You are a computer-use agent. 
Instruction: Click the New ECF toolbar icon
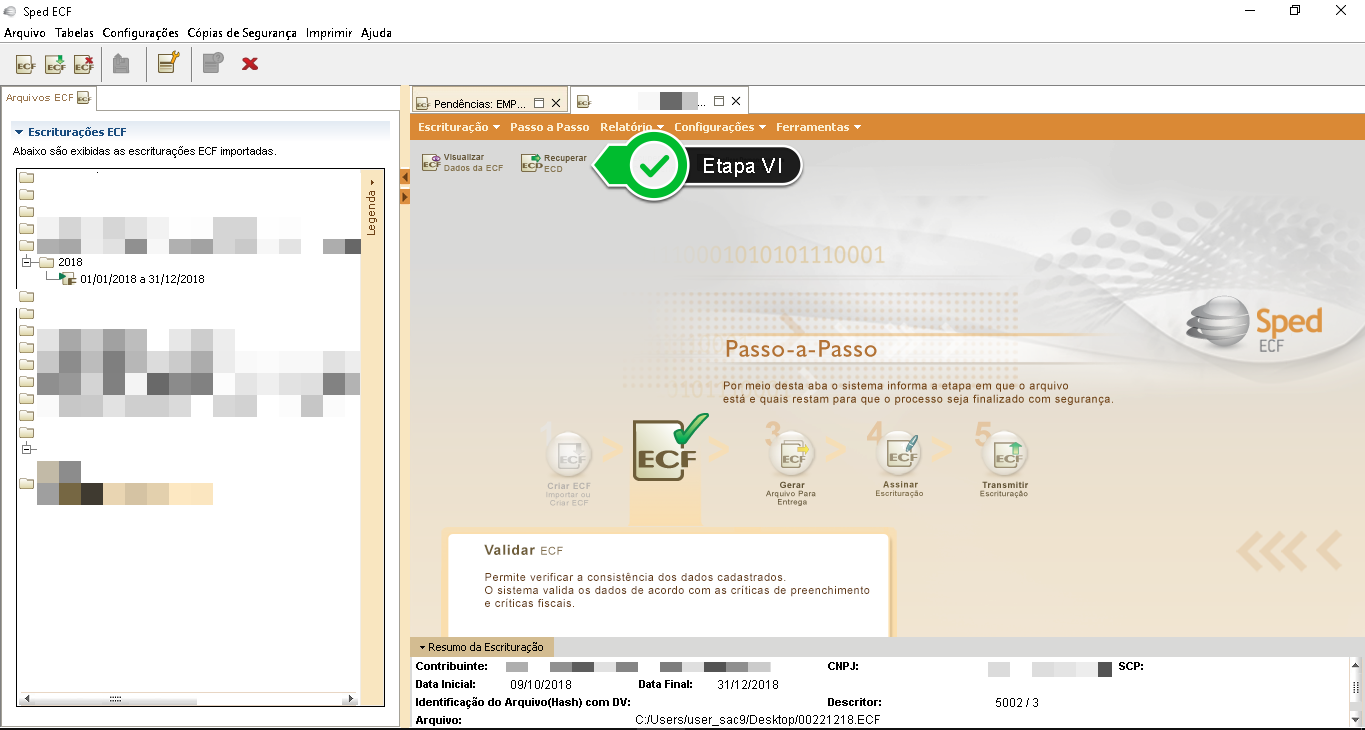(x=26, y=64)
